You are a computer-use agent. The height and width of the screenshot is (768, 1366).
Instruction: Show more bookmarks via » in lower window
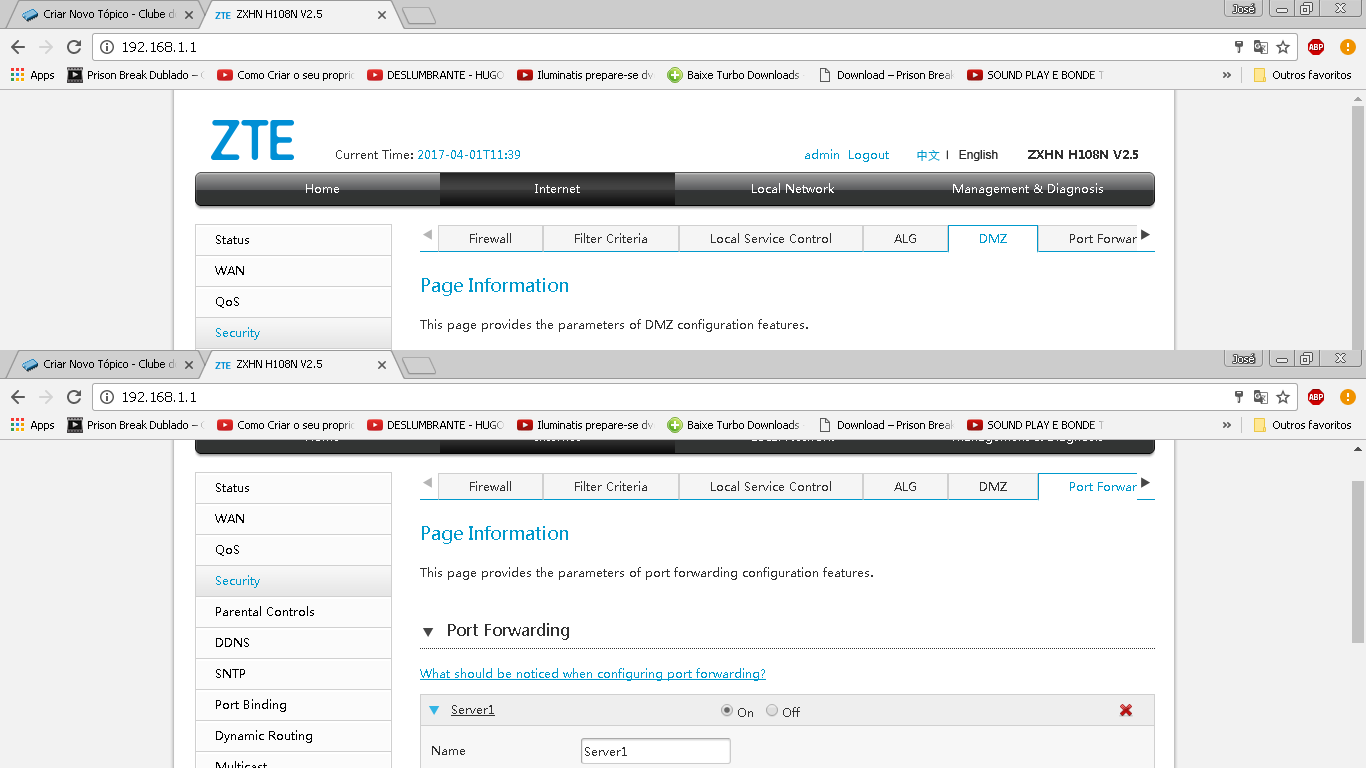(x=1227, y=425)
